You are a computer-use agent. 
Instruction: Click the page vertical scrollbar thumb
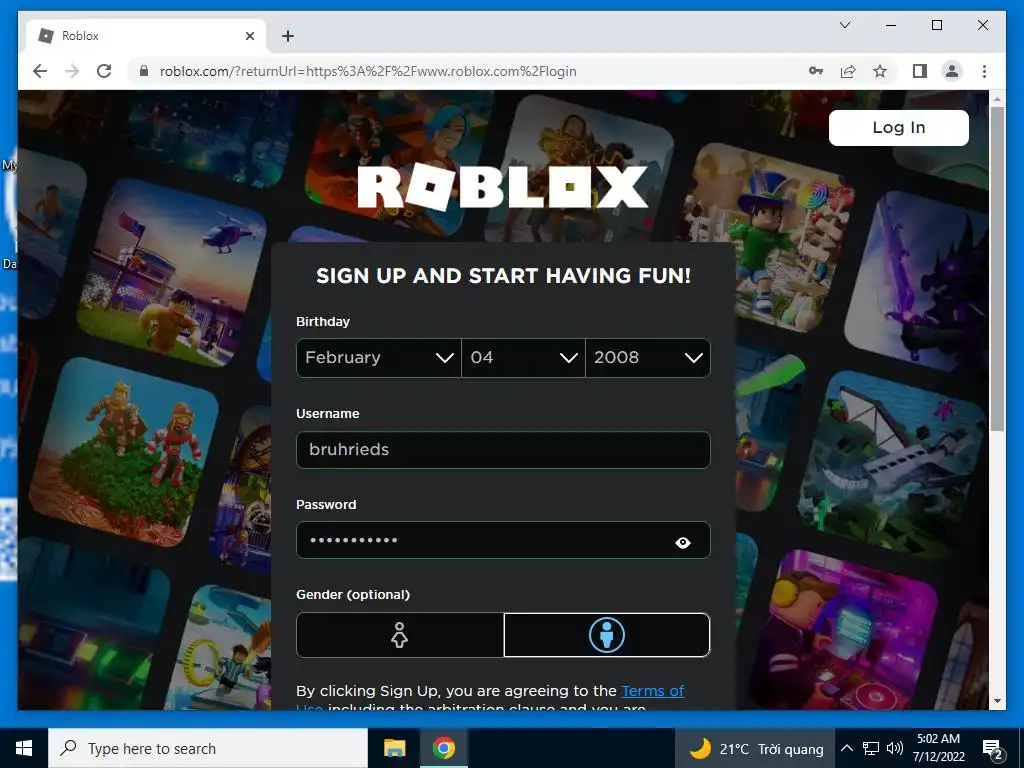[997, 268]
